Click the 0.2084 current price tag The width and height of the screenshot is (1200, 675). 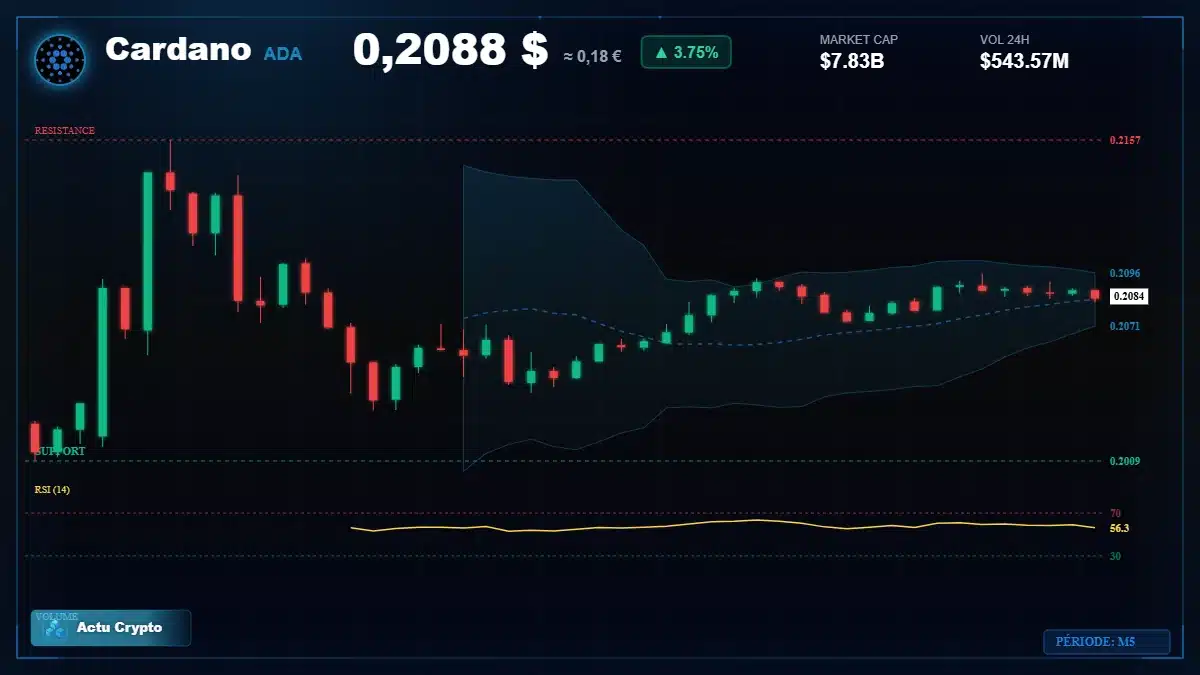1129,296
